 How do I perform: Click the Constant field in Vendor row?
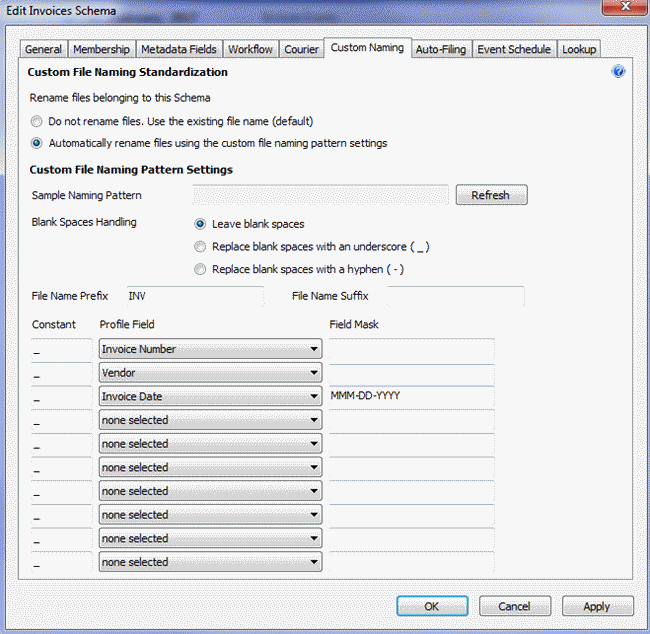coord(62,373)
